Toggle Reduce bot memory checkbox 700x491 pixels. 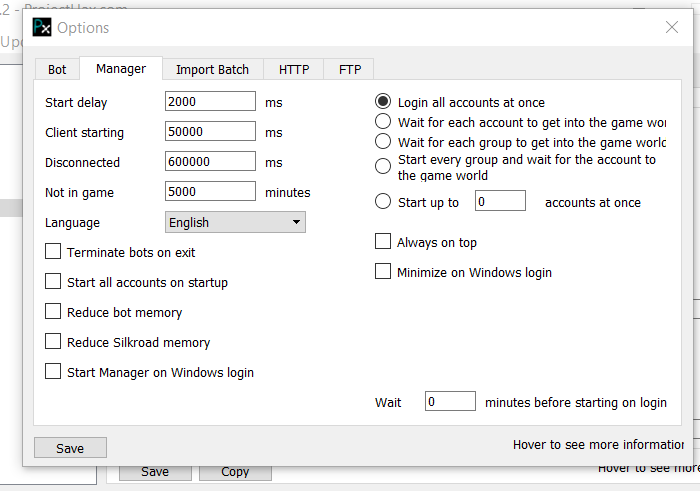click(53, 312)
